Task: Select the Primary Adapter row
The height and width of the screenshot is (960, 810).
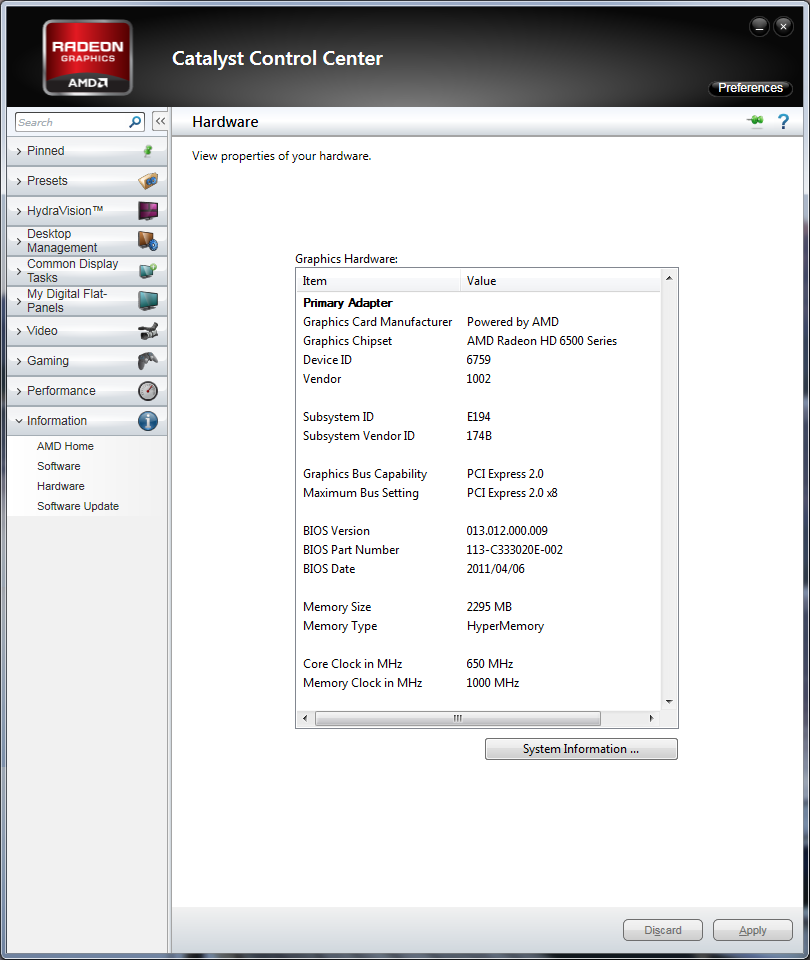Action: [478, 303]
